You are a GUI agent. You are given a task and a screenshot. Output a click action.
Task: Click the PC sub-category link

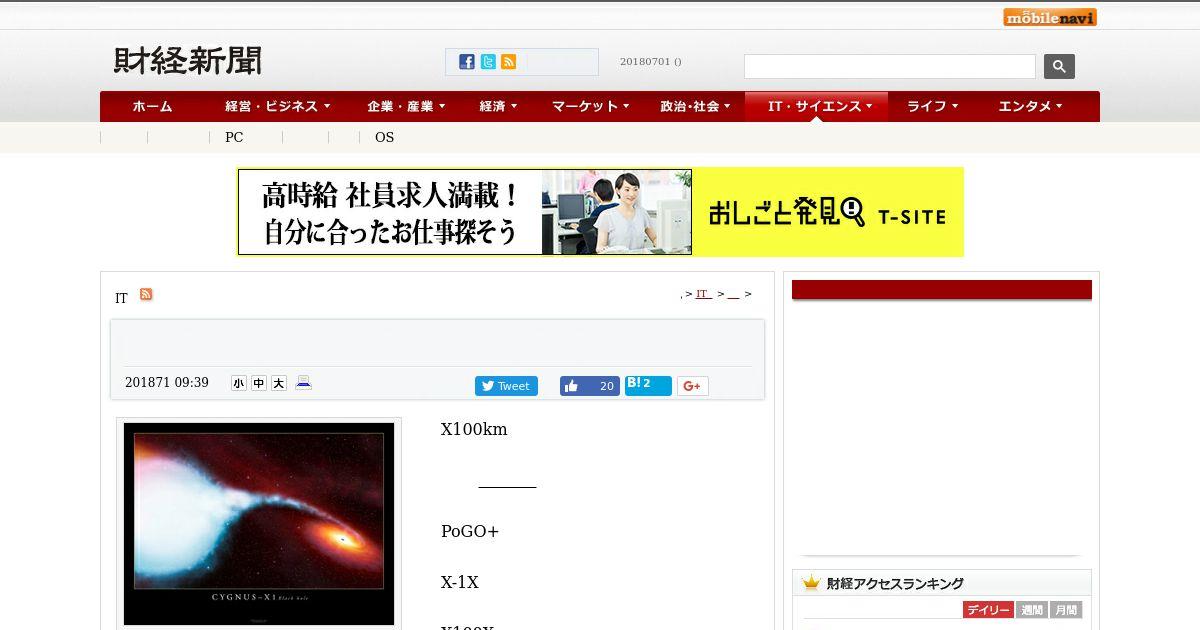(x=234, y=137)
